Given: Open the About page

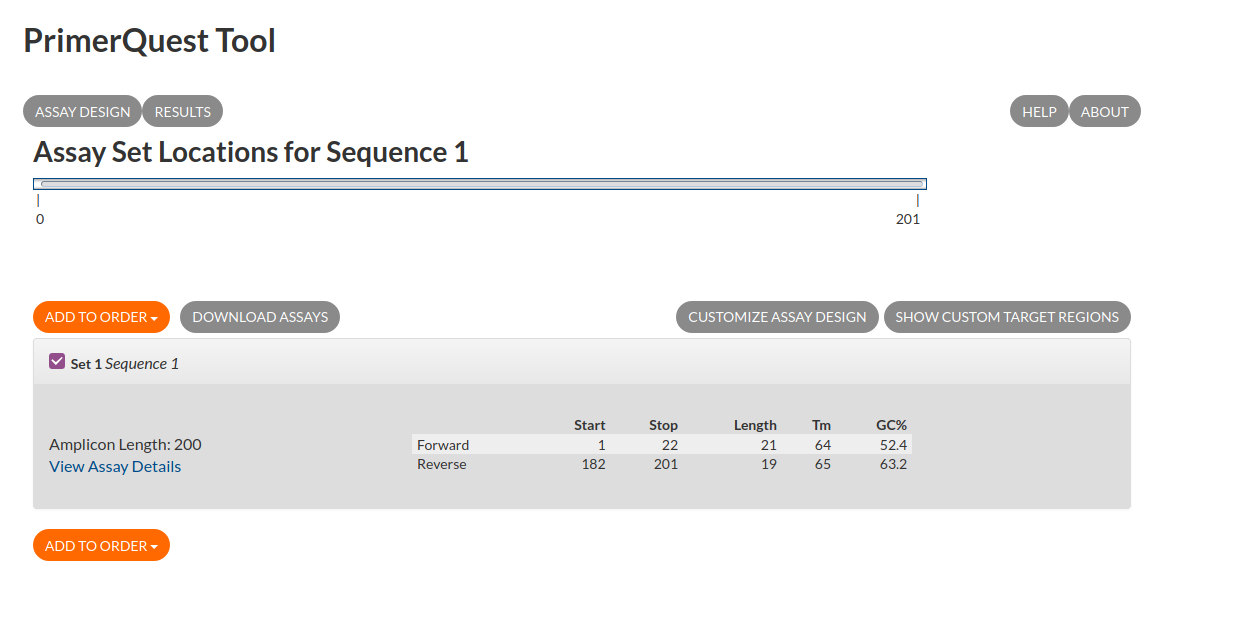Looking at the screenshot, I should pyautogui.click(x=1105, y=112).
